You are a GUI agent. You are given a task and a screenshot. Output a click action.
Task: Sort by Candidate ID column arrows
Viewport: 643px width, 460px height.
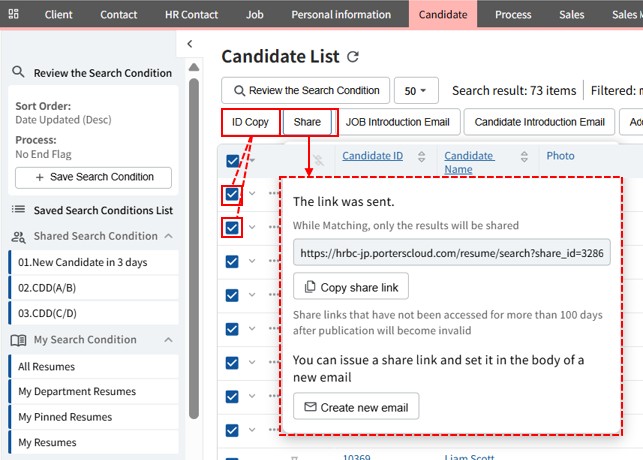pos(421,156)
